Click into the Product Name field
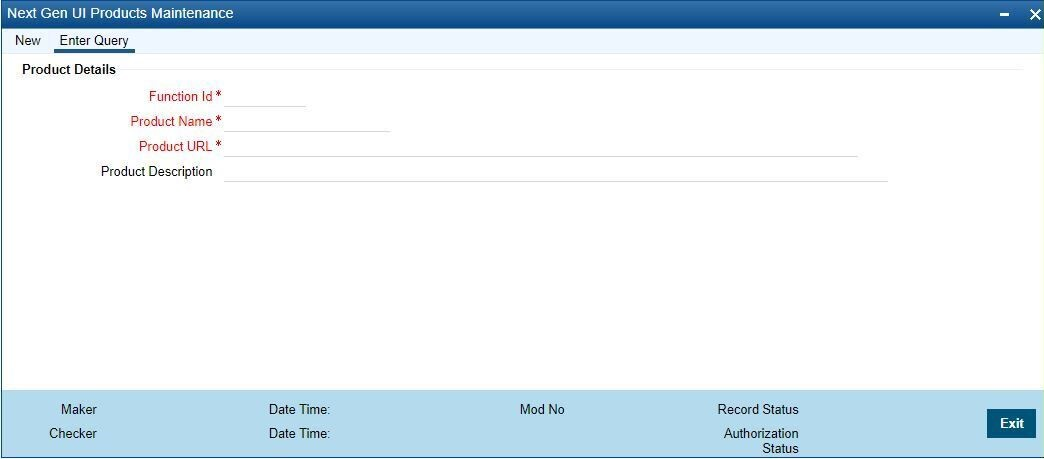The height and width of the screenshot is (459, 1045). coord(307,122)
